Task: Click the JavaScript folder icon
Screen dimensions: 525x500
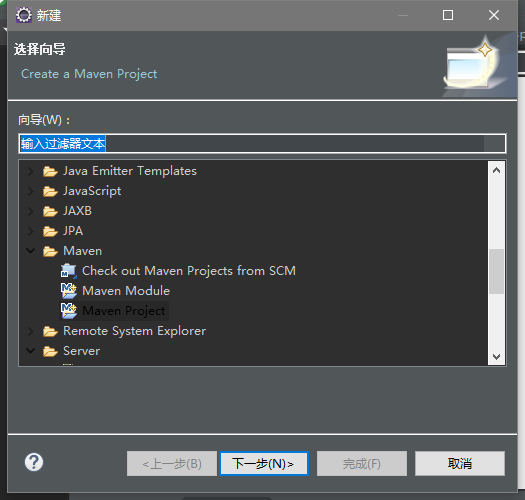Action: (50, 192)
